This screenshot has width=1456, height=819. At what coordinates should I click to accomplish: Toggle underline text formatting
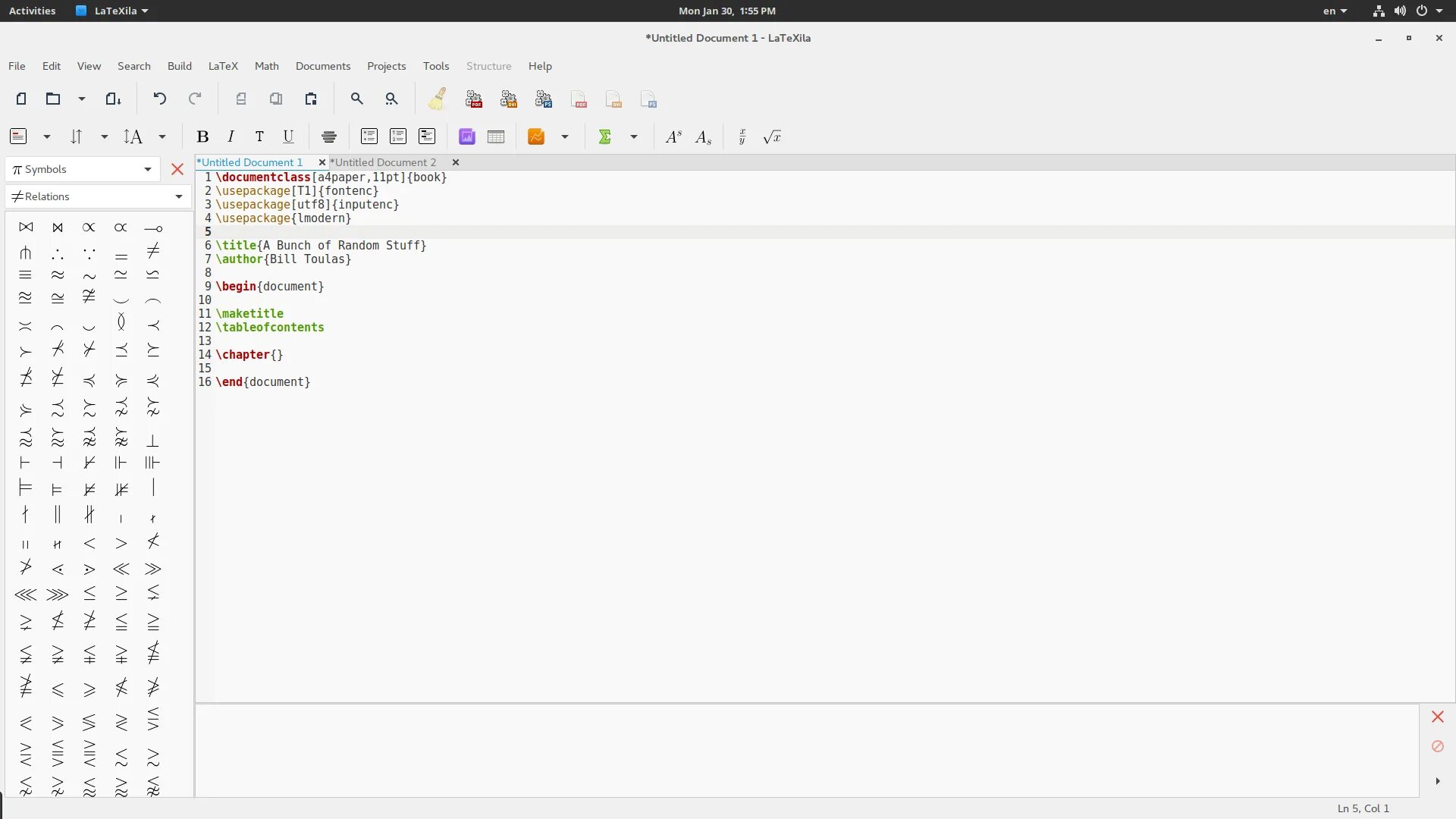pyautogui.click(x=288, y=137)
